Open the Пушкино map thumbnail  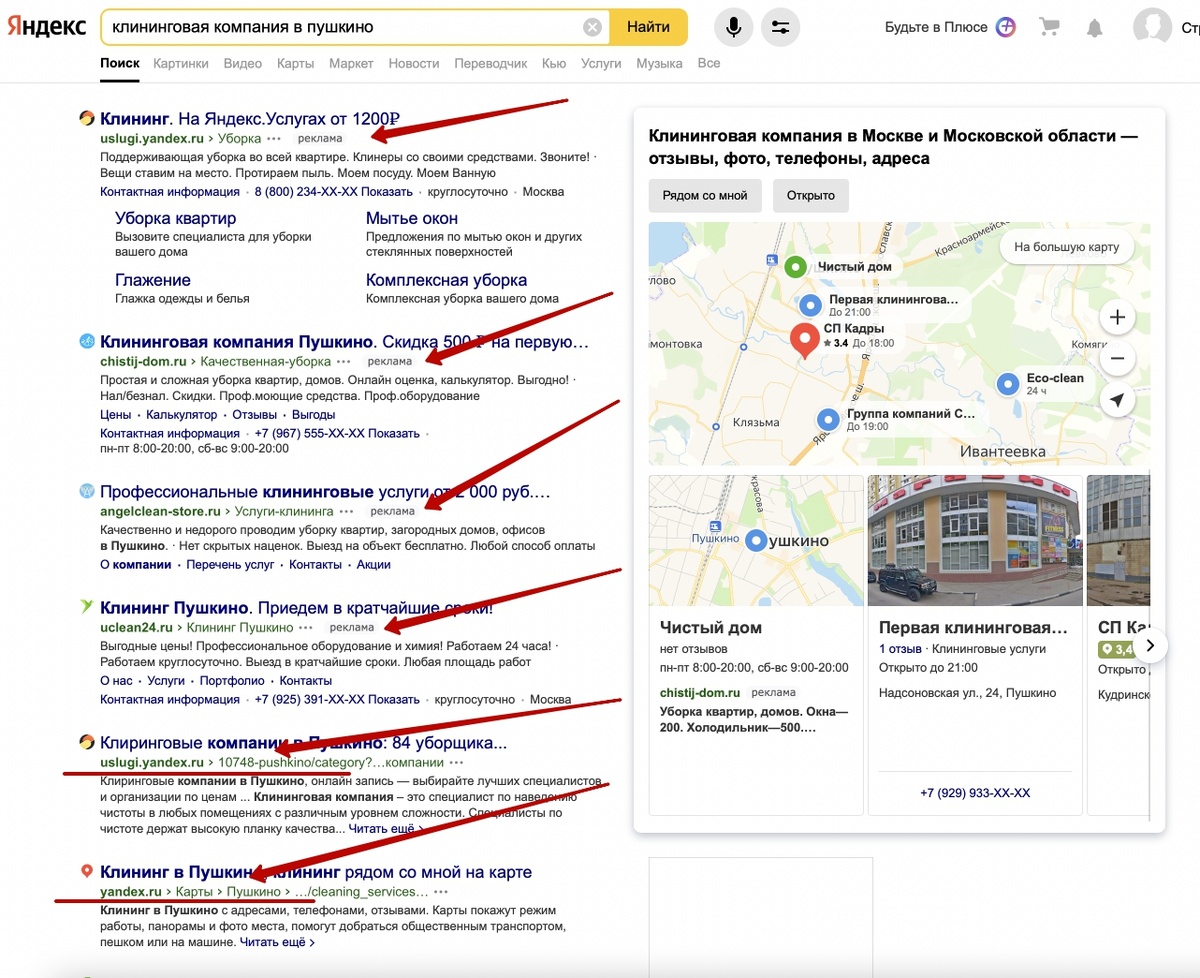pos(755,540)
